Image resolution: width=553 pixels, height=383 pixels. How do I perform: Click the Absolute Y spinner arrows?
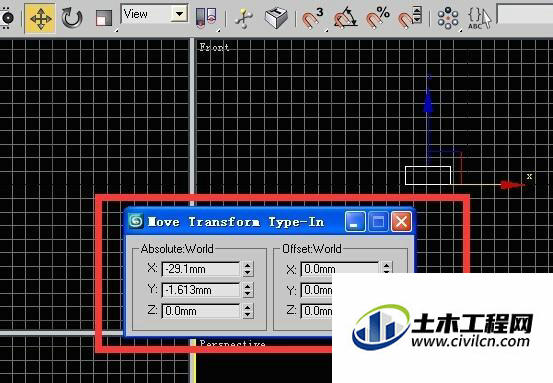point(248,290)
